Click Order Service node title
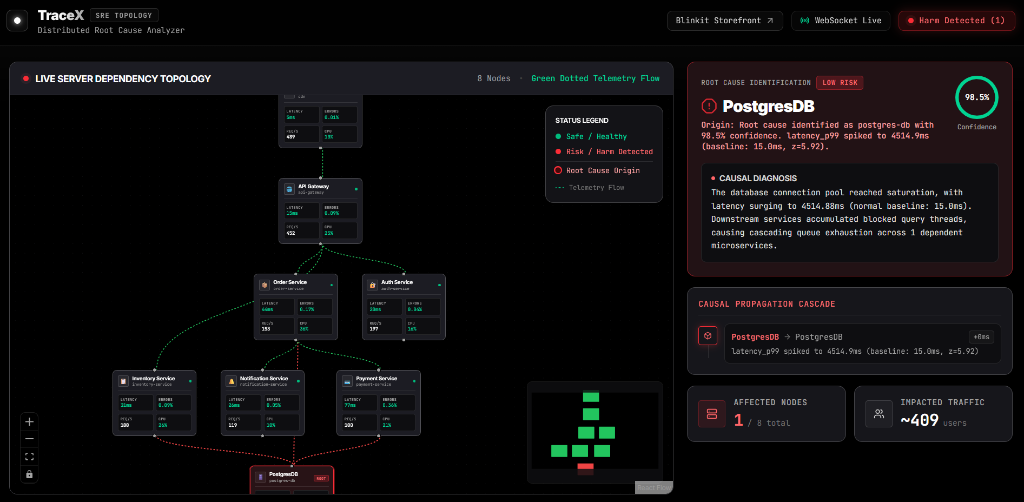1024x502 pixels. (x=290, y=282)
